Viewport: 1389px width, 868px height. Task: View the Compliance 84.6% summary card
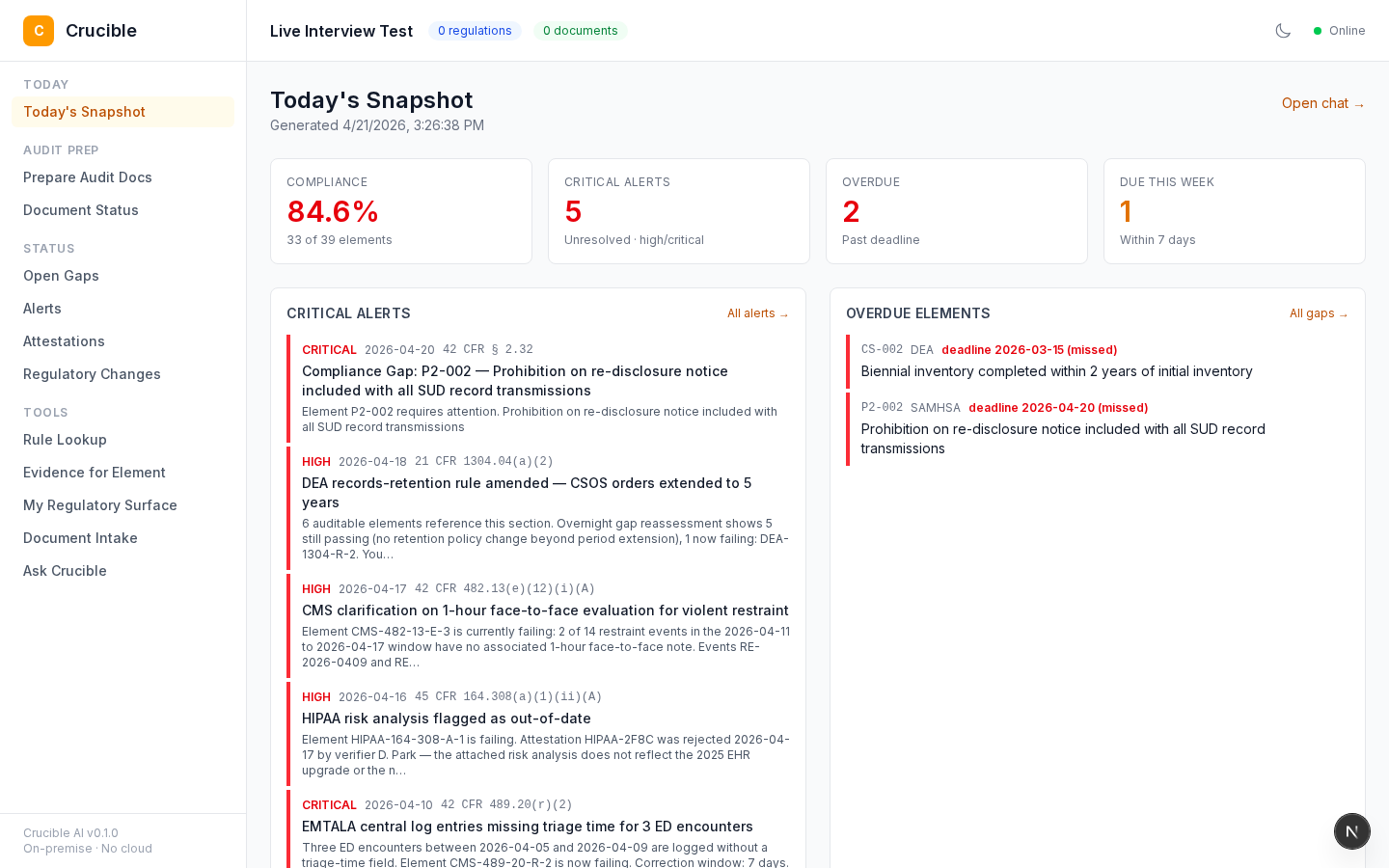pyautogui.click(x=401, y=211)
